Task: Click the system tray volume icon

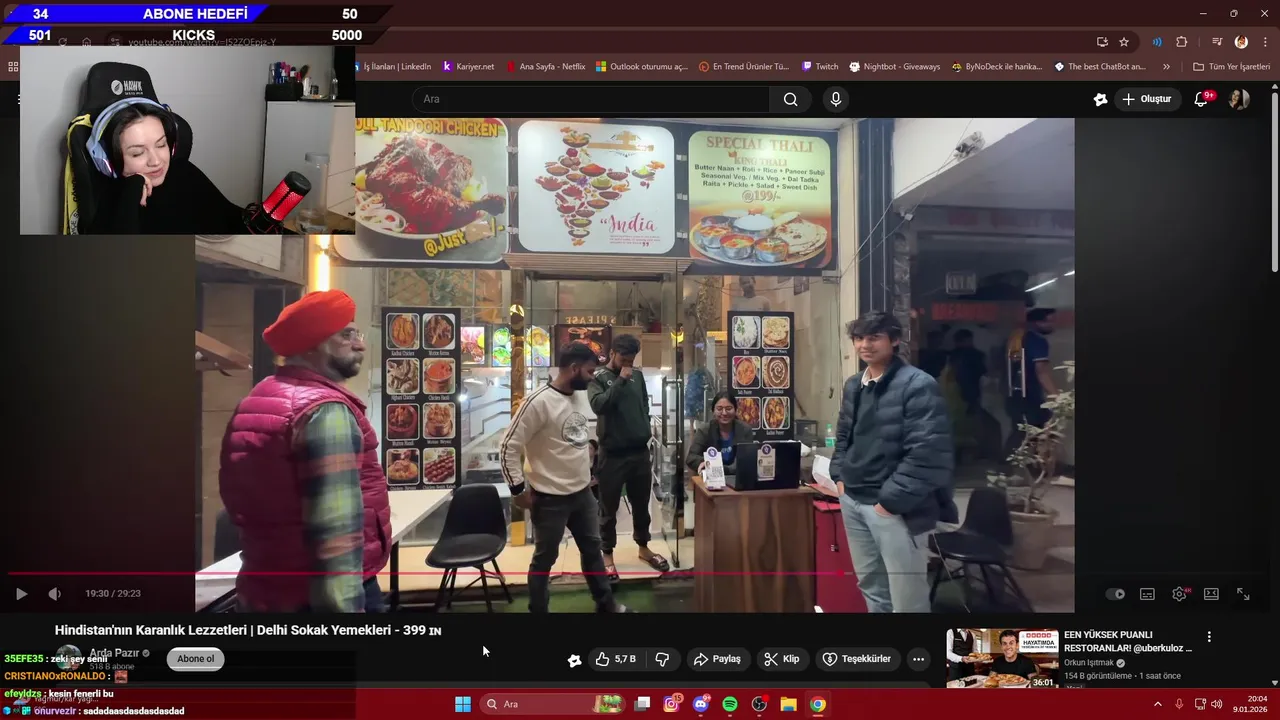Action: click(1217, 704)
